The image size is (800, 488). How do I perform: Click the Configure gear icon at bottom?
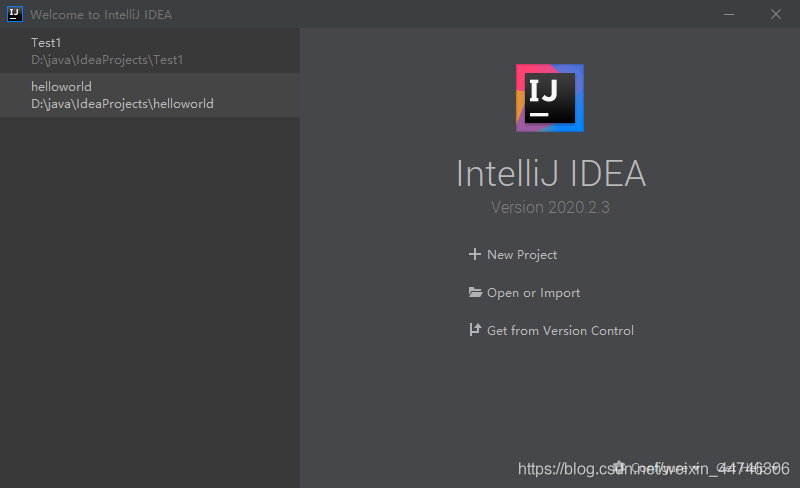click(620, 467)
